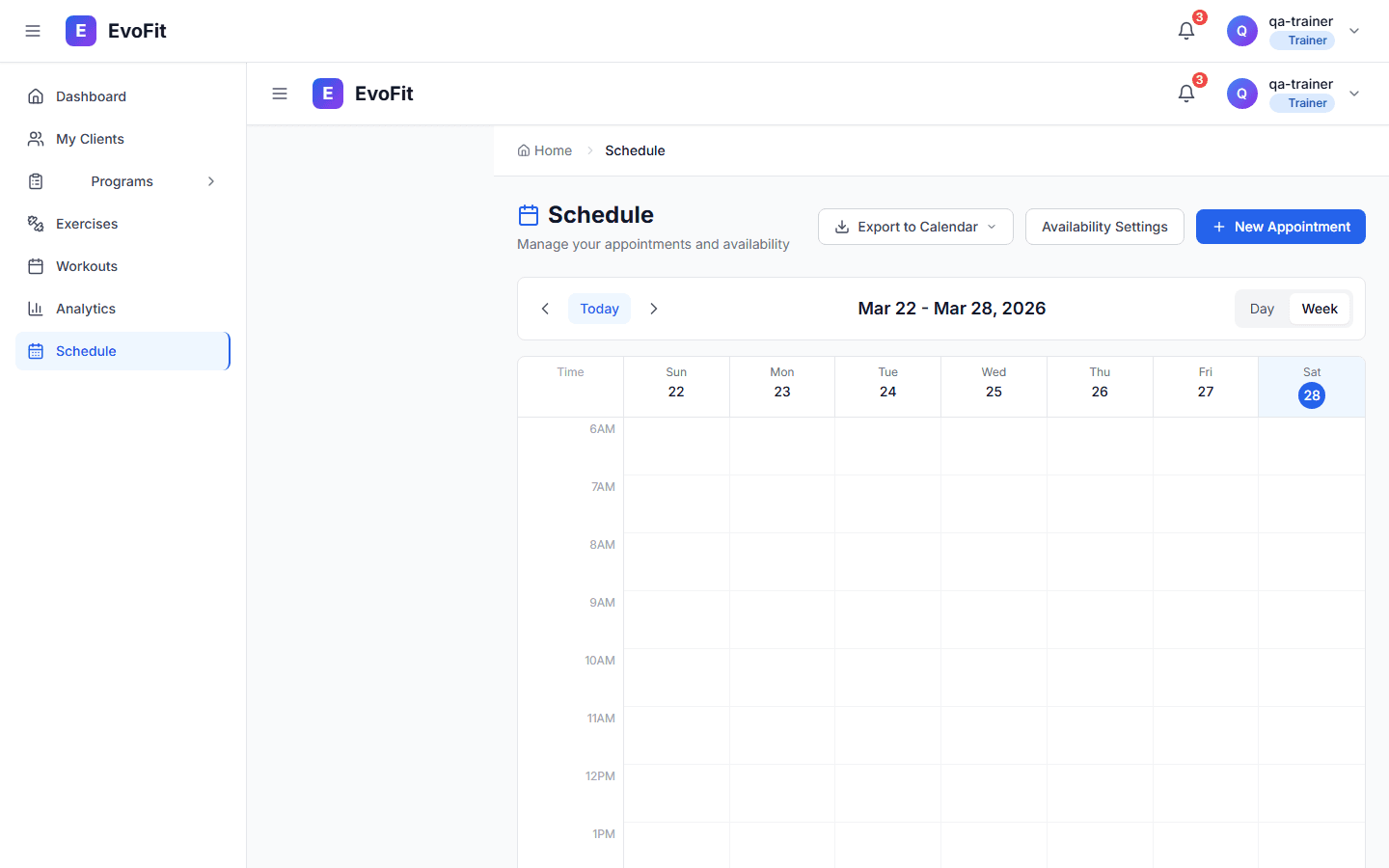Viewport: 1389px width, 868px height.
Task: View Analytics via the chart icon
Action: [x=35, y=308]
